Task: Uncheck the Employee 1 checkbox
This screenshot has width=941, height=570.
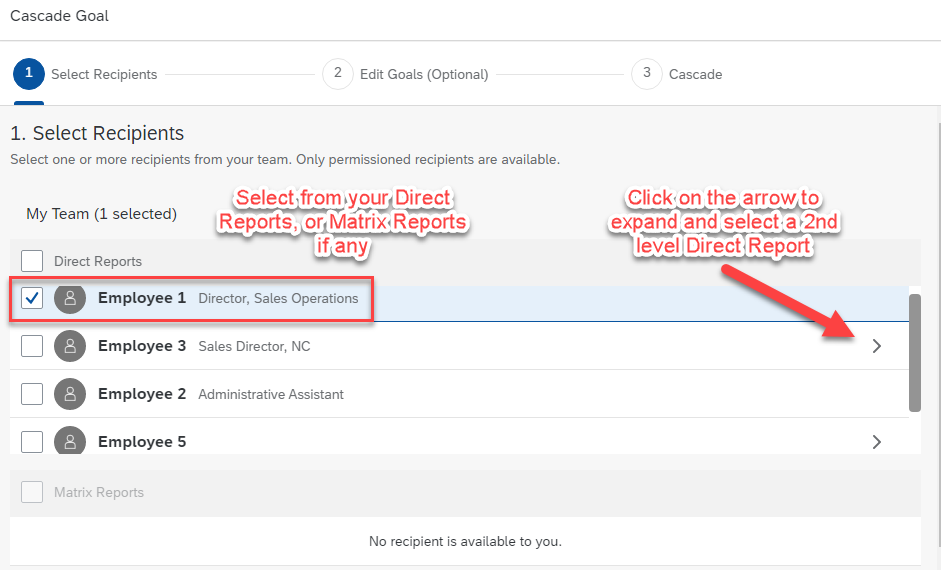Action: pyautogui.click(x=32, y=298)
